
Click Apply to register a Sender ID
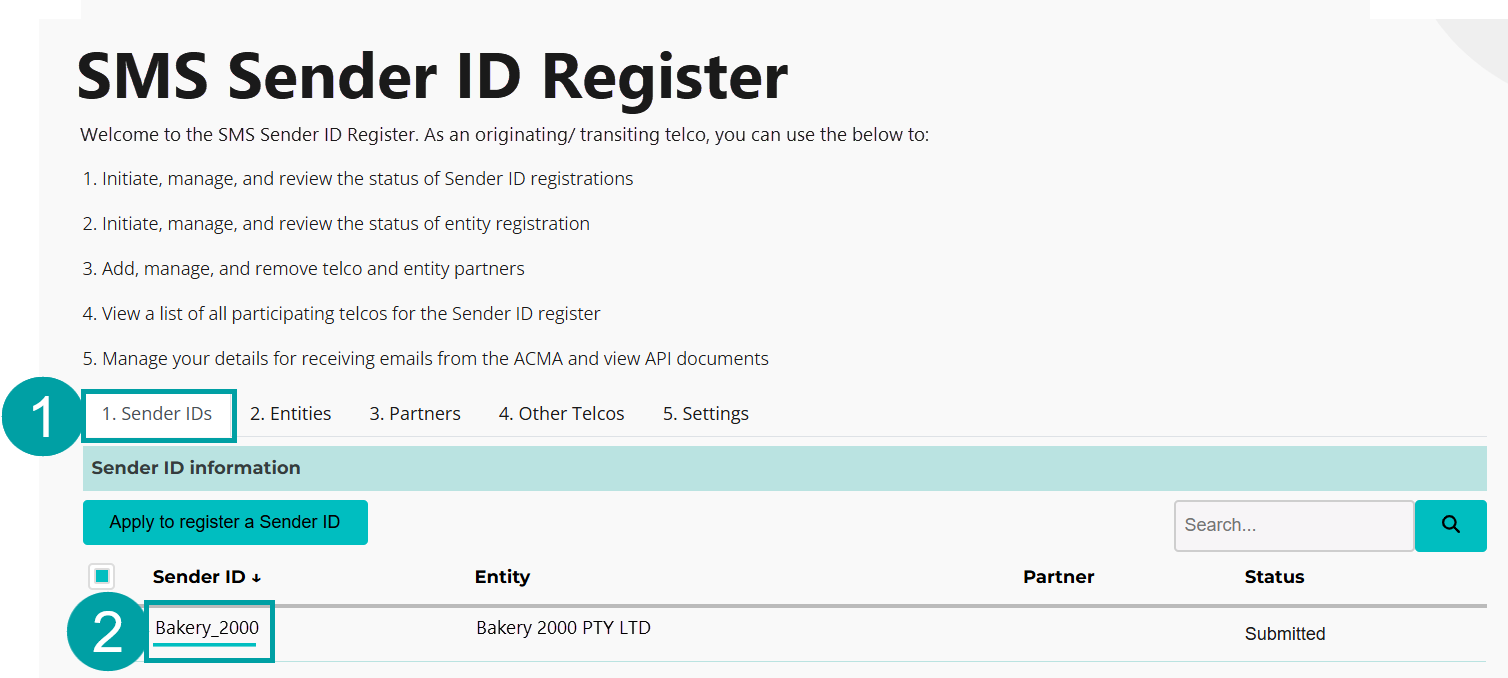pos(225,522)
